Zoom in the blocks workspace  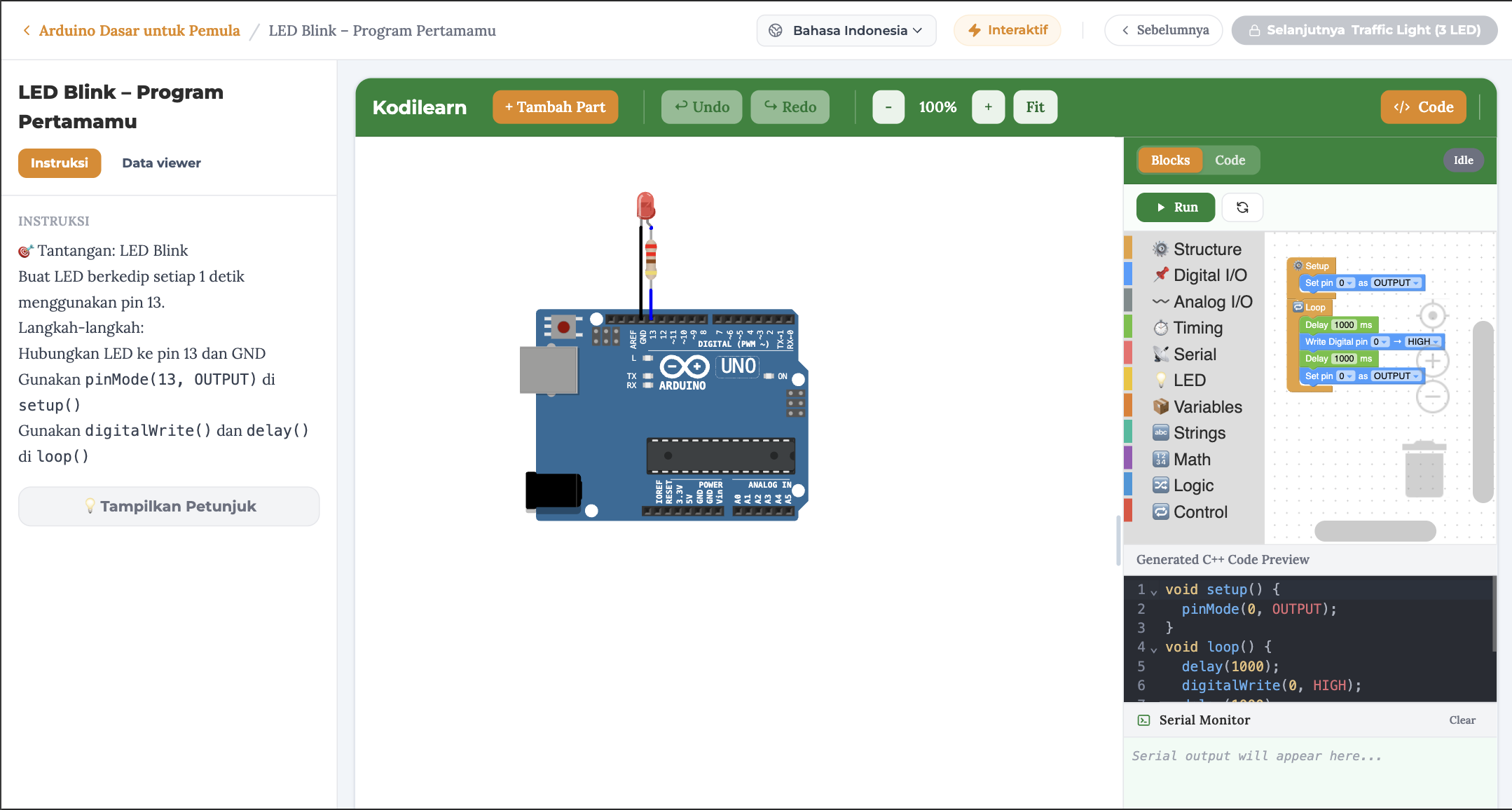click(x=1433, y=362)
